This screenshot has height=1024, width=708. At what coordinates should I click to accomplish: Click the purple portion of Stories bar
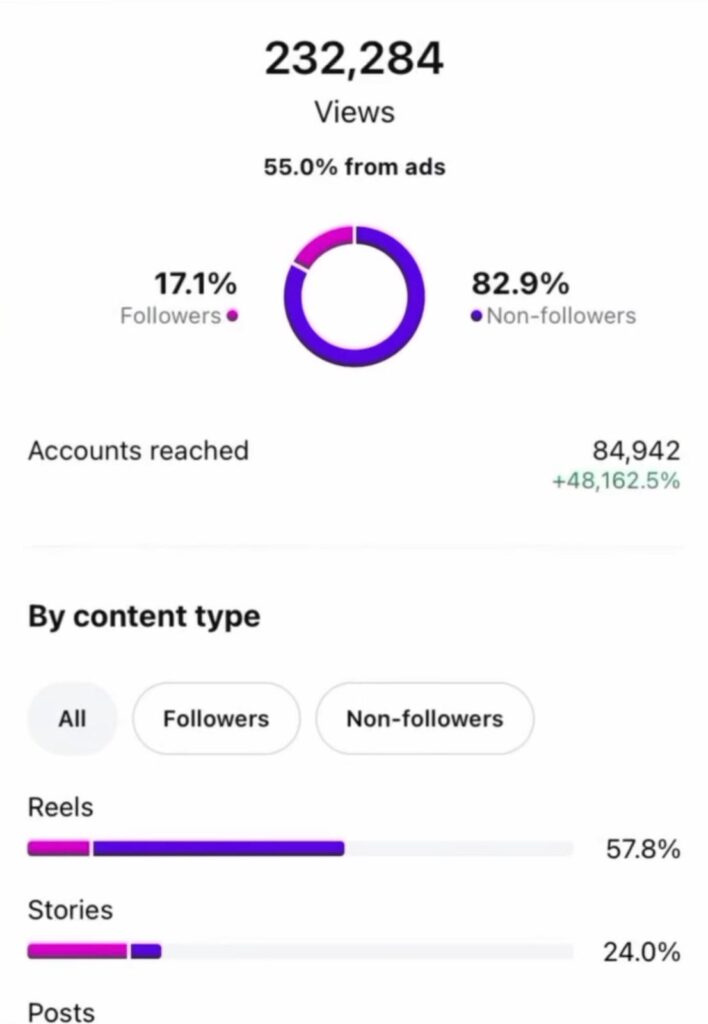146,951
